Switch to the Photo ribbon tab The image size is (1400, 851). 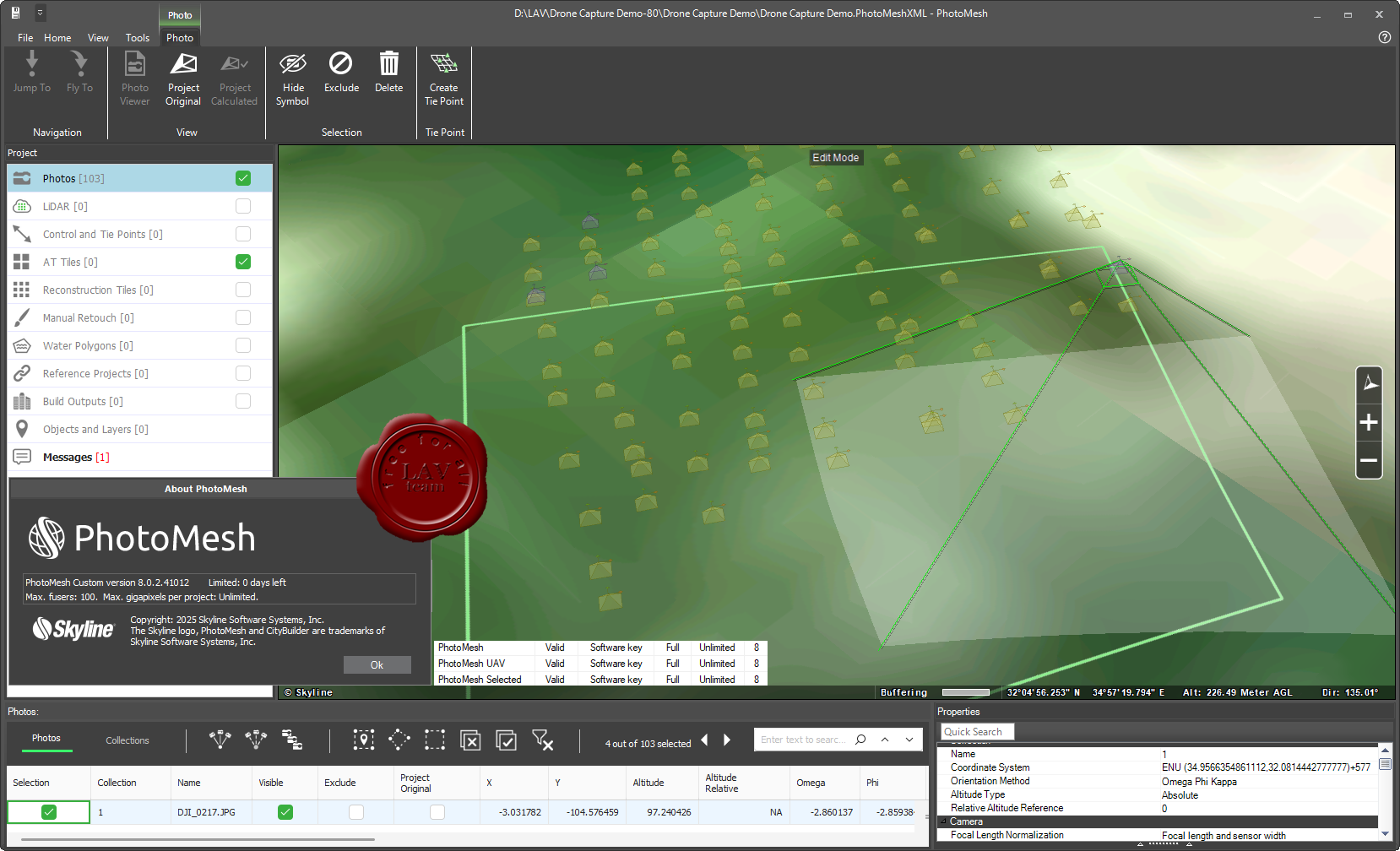[180, 37]
